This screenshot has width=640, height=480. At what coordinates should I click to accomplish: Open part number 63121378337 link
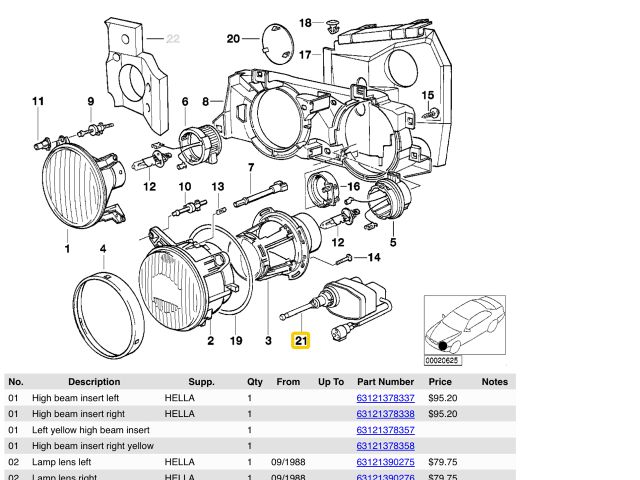pos(385,398)
